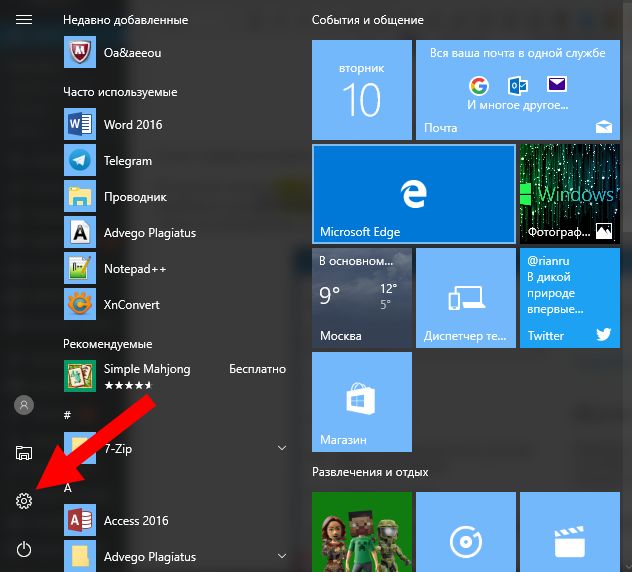This screenshot has width=632, height=572.
Task: Open the File Explorer sidebar icon
Action: point(24,453)
